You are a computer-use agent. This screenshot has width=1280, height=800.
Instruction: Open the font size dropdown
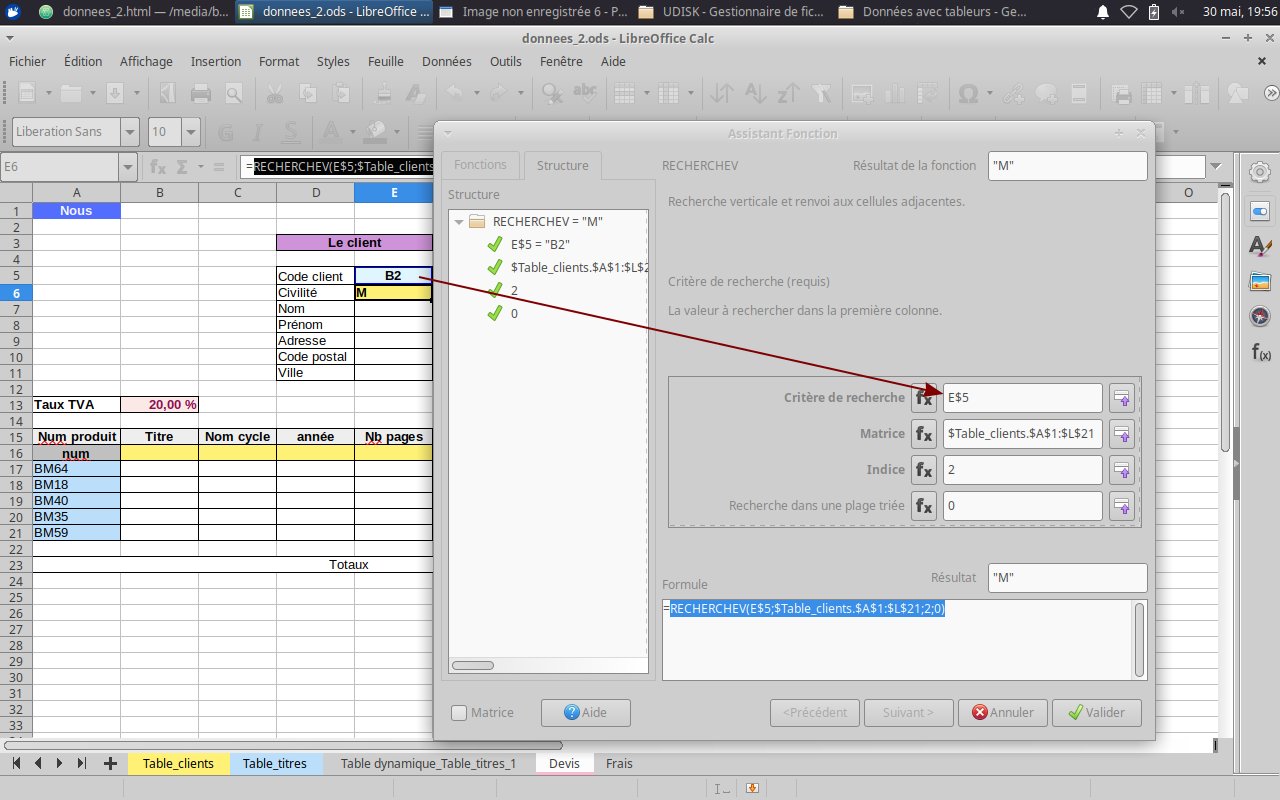[190, 131]
